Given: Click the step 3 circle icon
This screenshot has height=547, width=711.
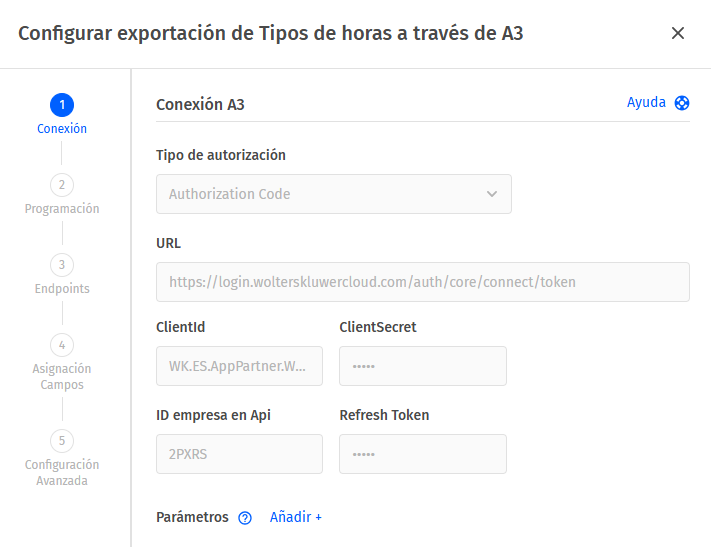Looking at the screenshot, I should click(x=61, y=265).
